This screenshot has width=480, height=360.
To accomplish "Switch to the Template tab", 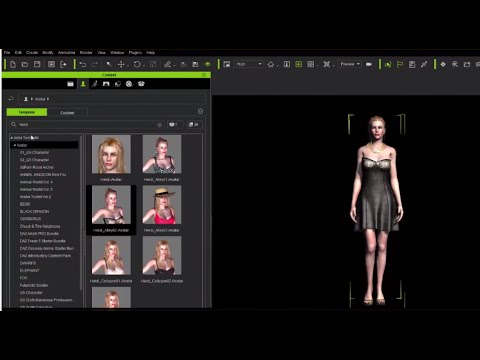I will click(x=27, y=112).
